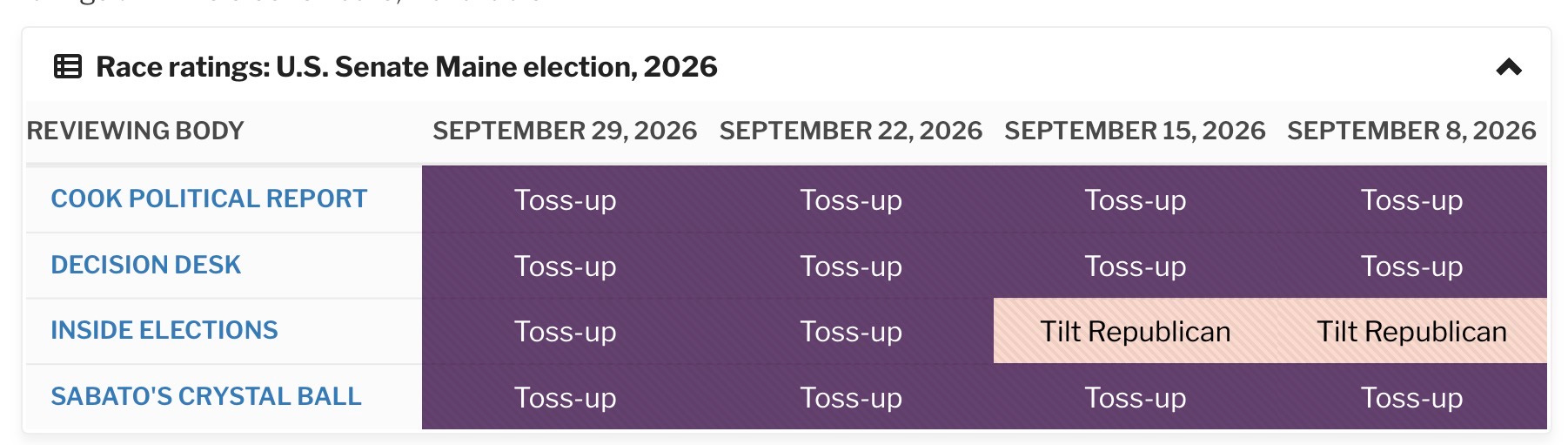
Task: Click the table icon beside Race ratings title
Action: pos(68,66)
